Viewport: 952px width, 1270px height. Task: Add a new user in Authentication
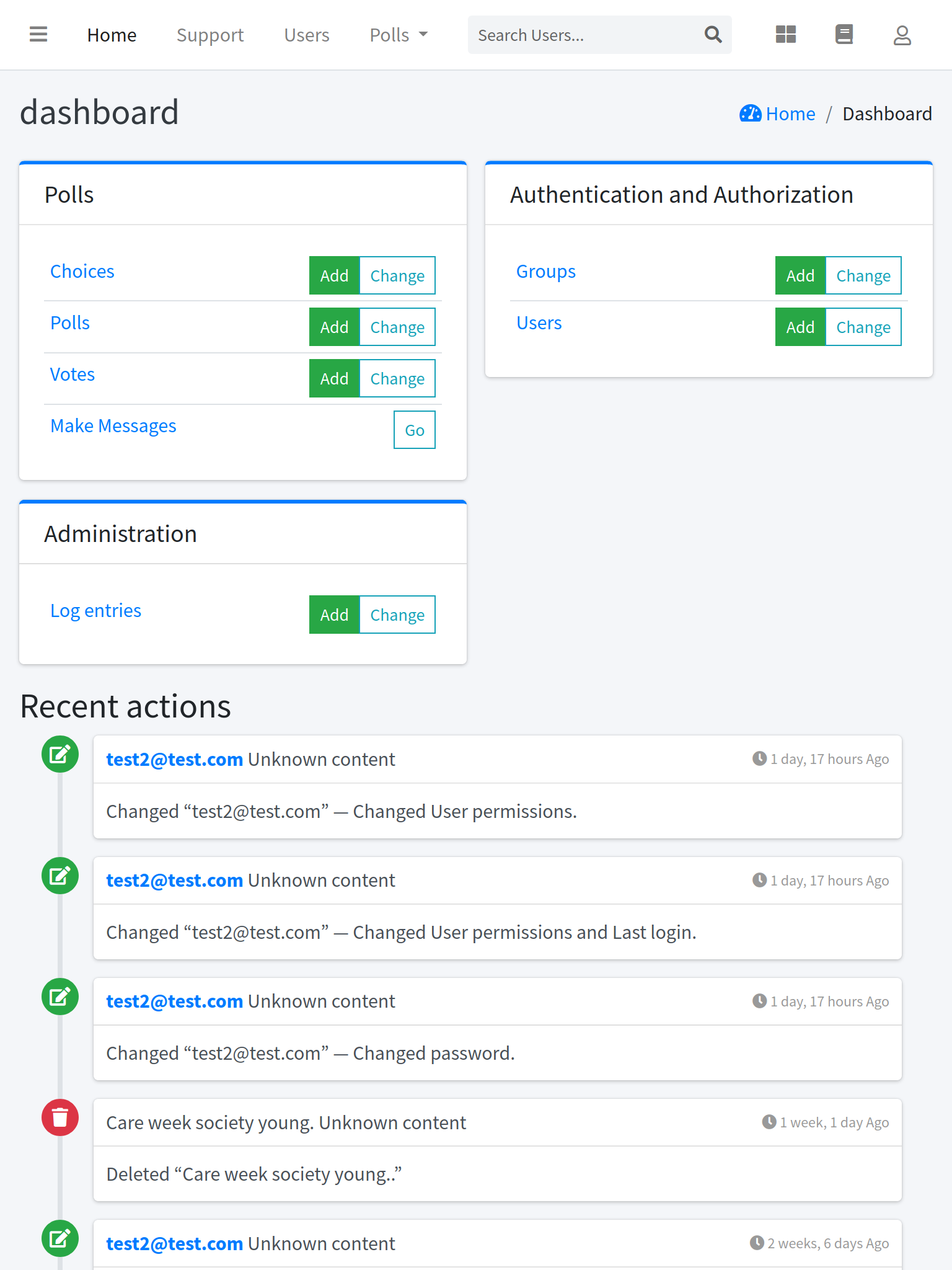800,327
